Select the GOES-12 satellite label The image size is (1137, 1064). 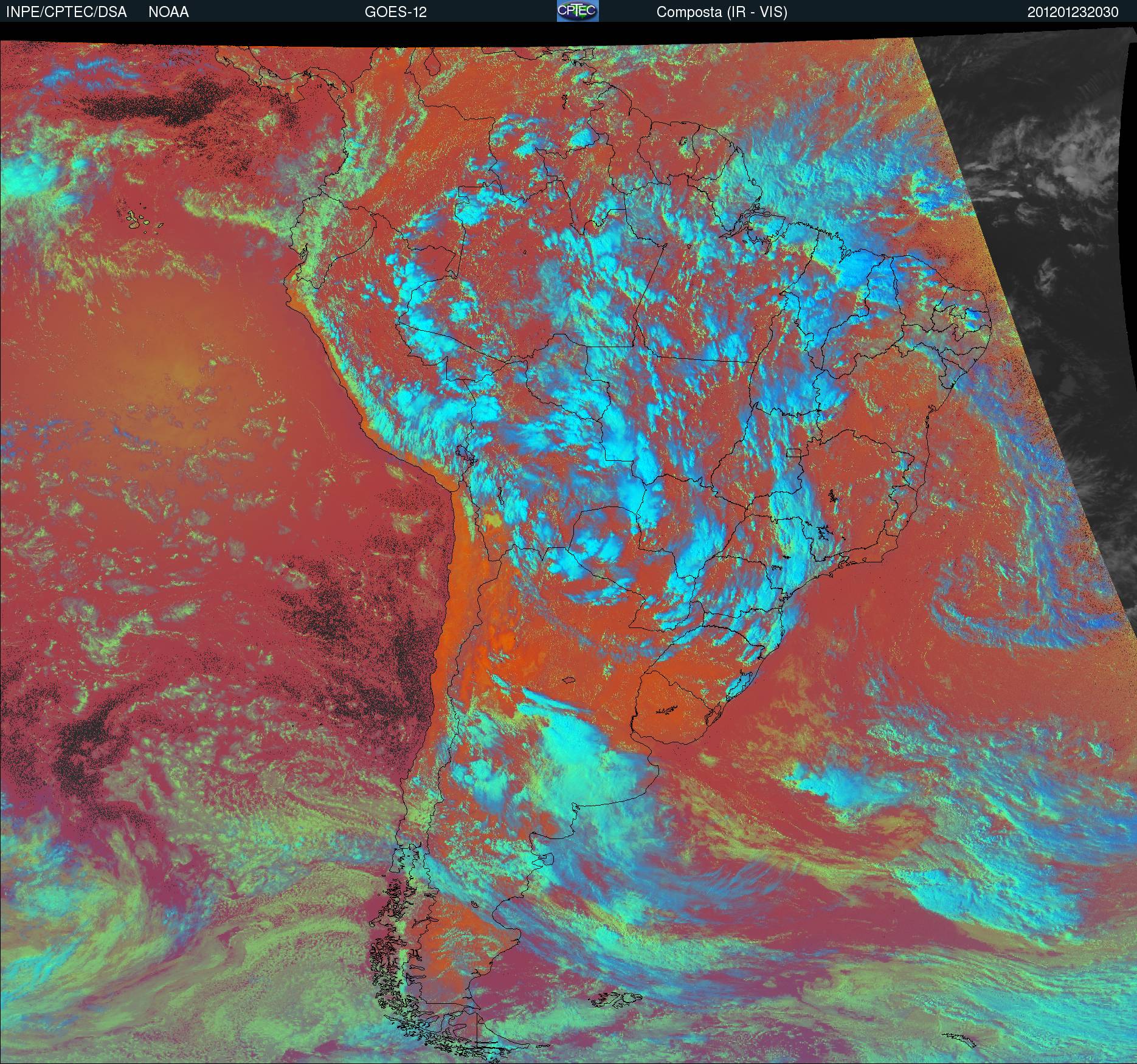coord(395,12)
